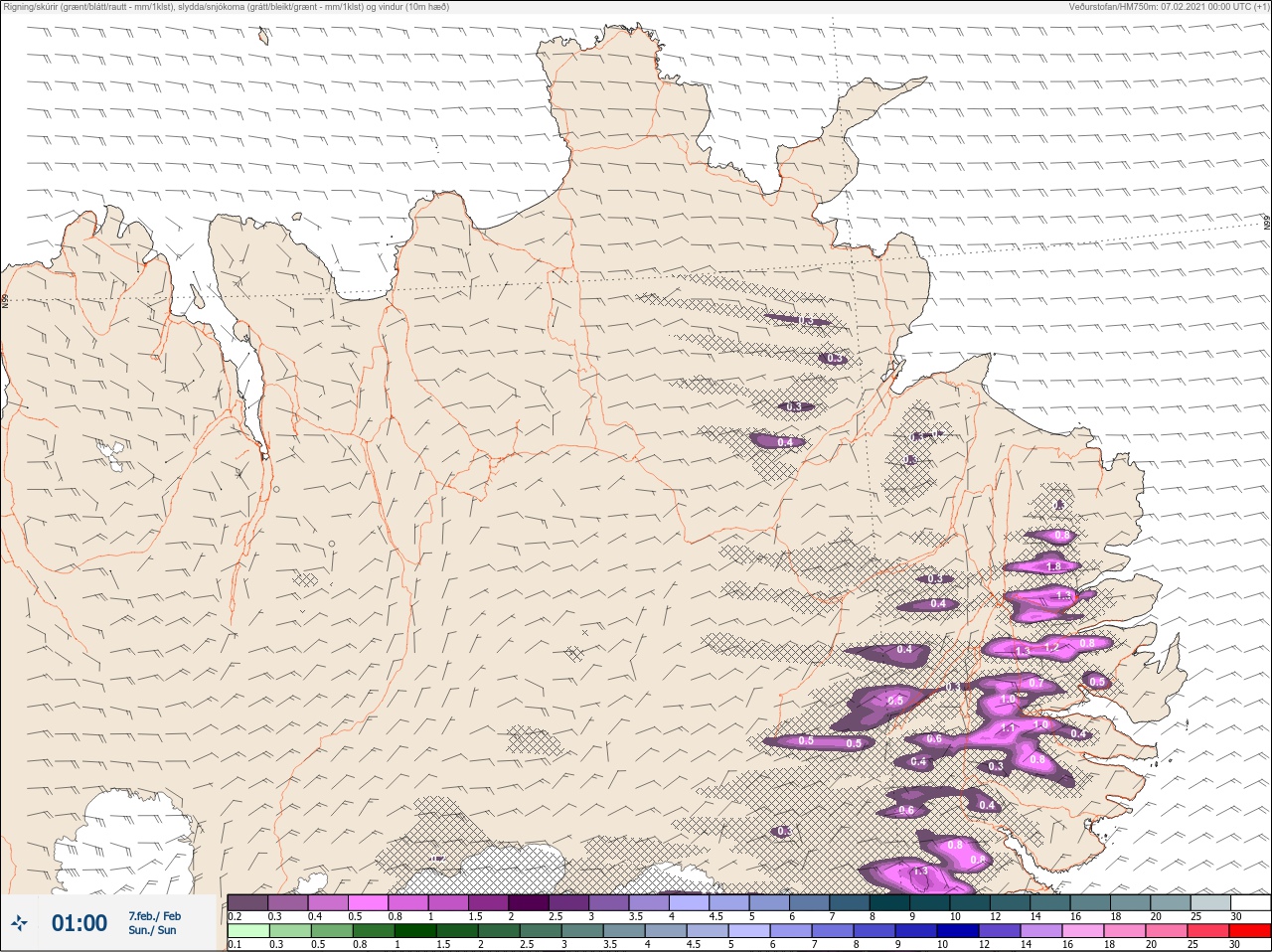The width and height of the screenshot is (1272, 952).
Task: Select the lower legend navy swatch starting at 10
Action: click(959, 931)
